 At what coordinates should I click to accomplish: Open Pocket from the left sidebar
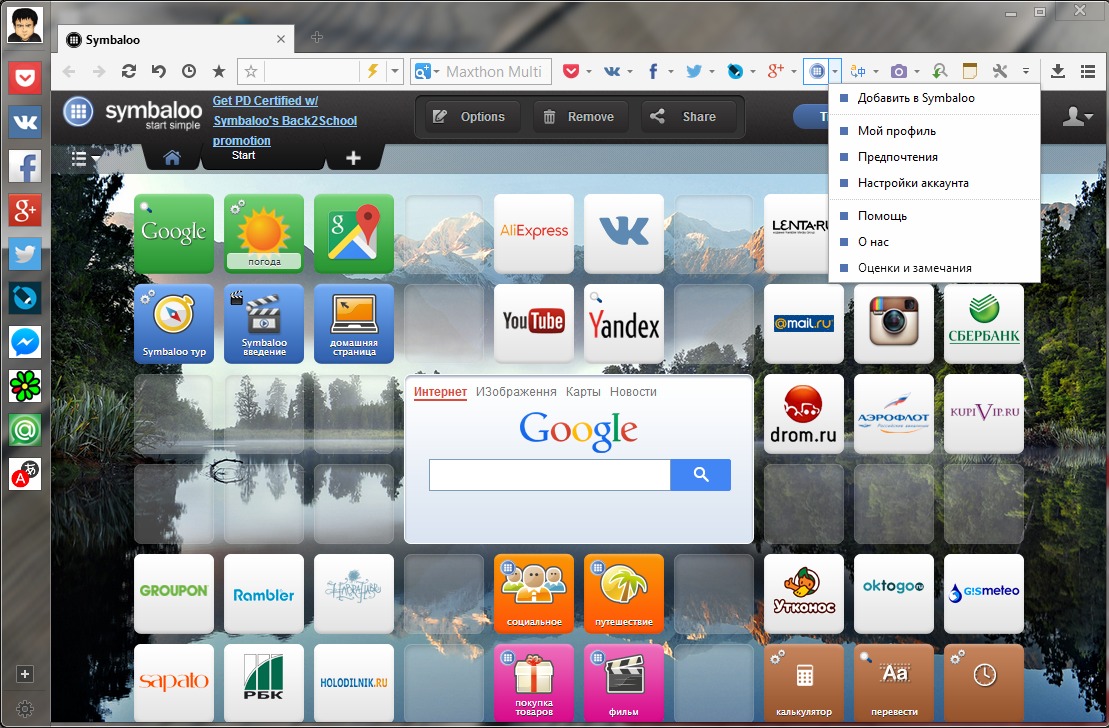point(24,77)
